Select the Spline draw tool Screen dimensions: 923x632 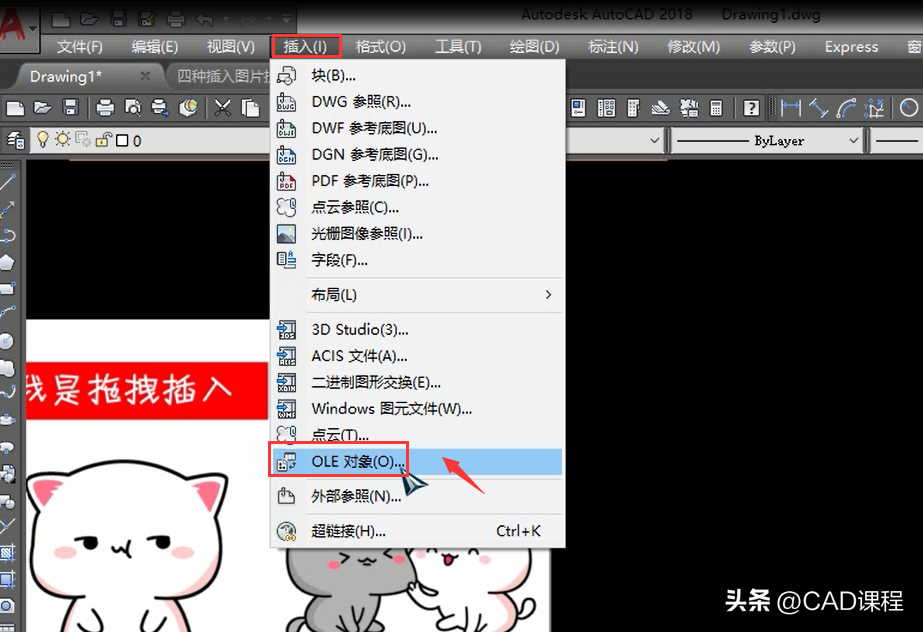click(7, 393)
